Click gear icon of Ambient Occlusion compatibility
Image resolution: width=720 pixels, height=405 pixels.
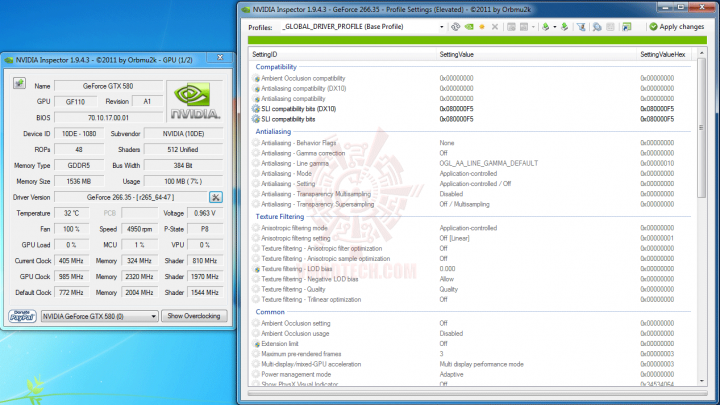[x=256, y=79]
